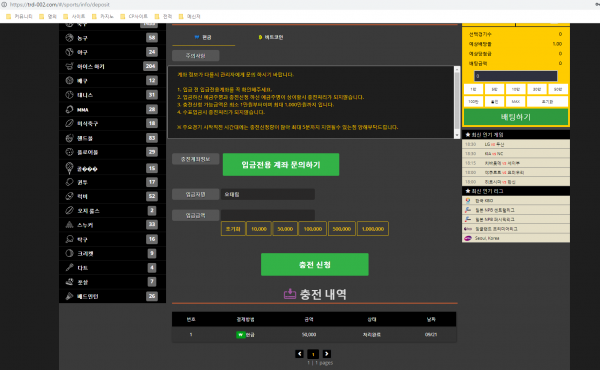Open the Korea KBO league logo
The width and height of the screenshot is (600, 370).
[x=468, y=200]
